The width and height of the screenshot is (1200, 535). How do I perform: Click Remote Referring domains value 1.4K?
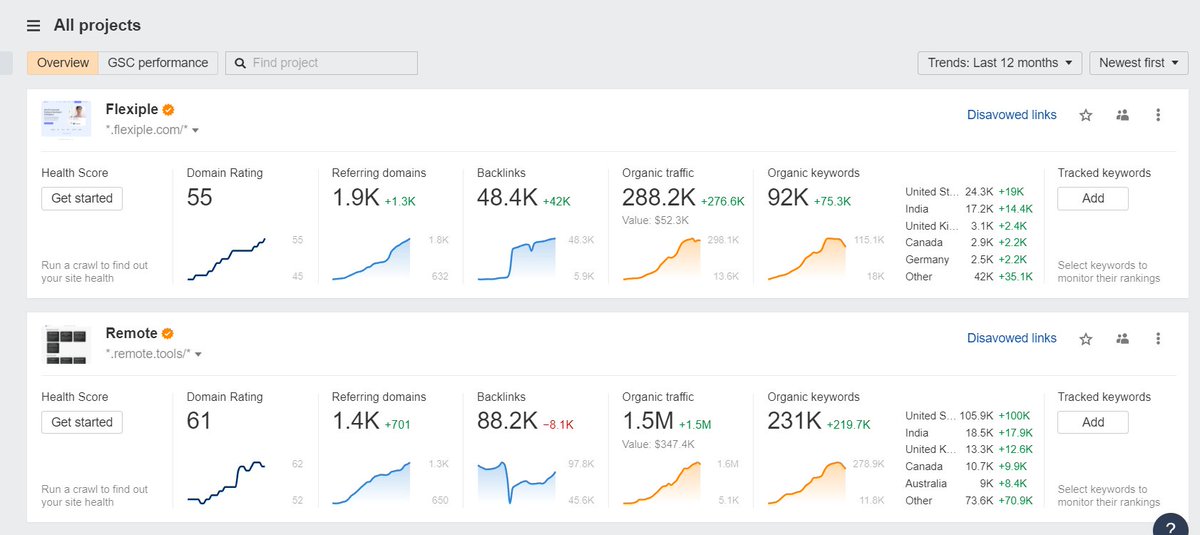pyautogui.click(x=355, y=422)
